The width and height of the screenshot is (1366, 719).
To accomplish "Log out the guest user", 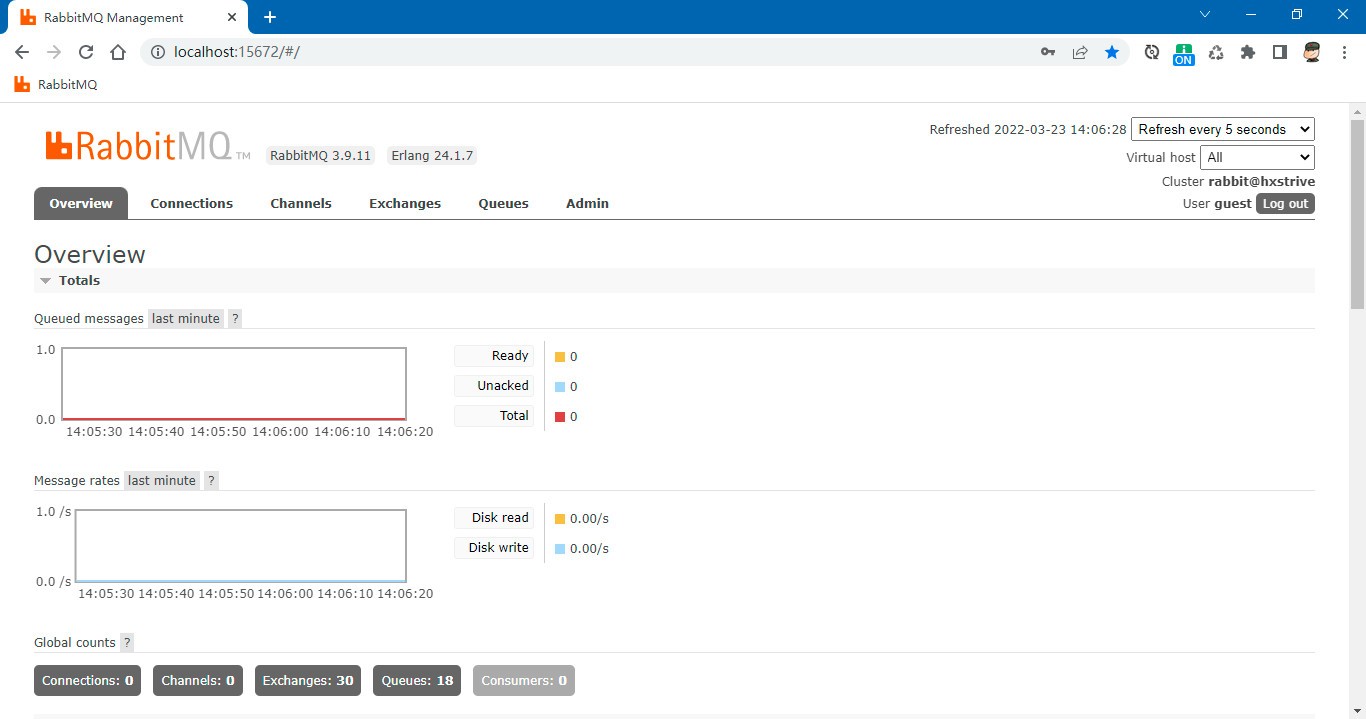I will point(1285,203).
